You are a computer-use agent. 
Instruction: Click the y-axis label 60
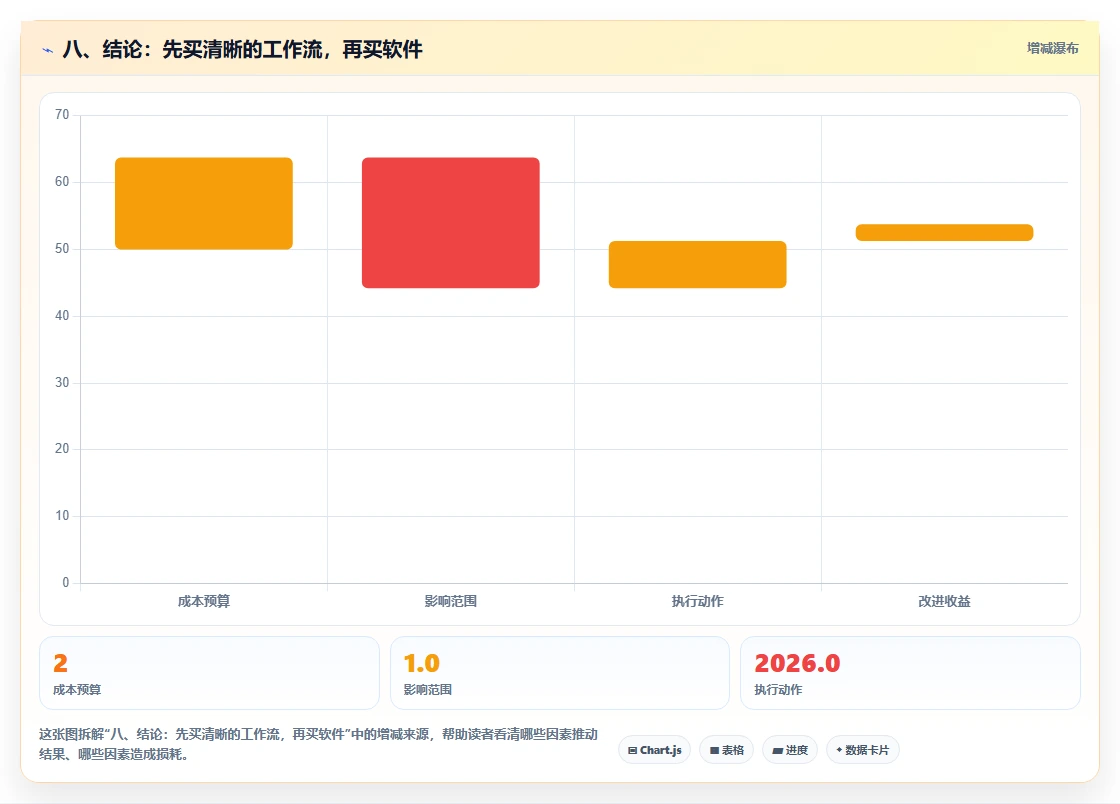tap(62, 181)
